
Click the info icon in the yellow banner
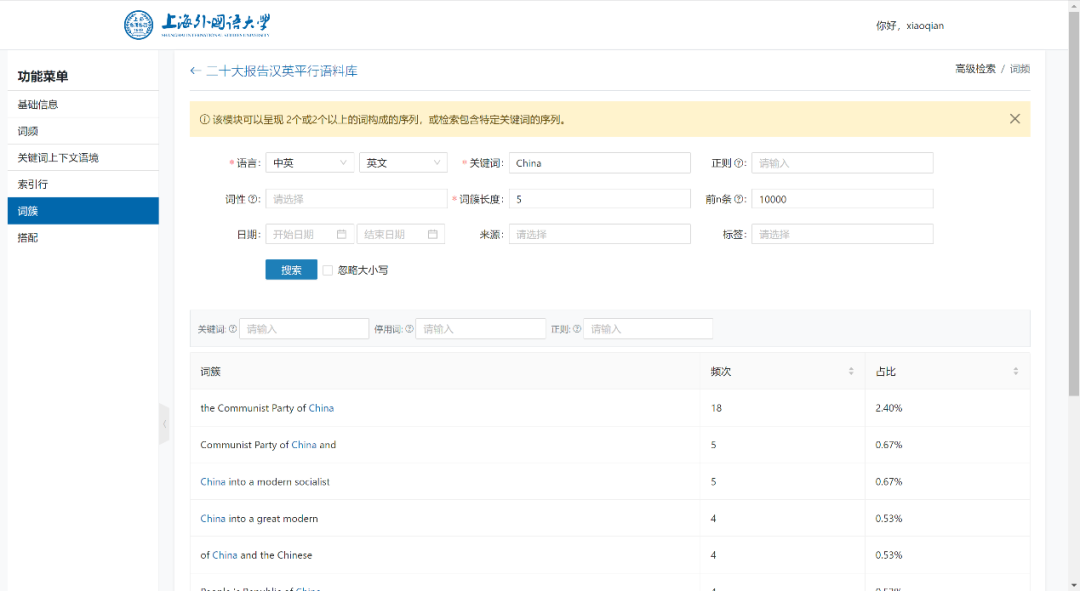[205, 119]
